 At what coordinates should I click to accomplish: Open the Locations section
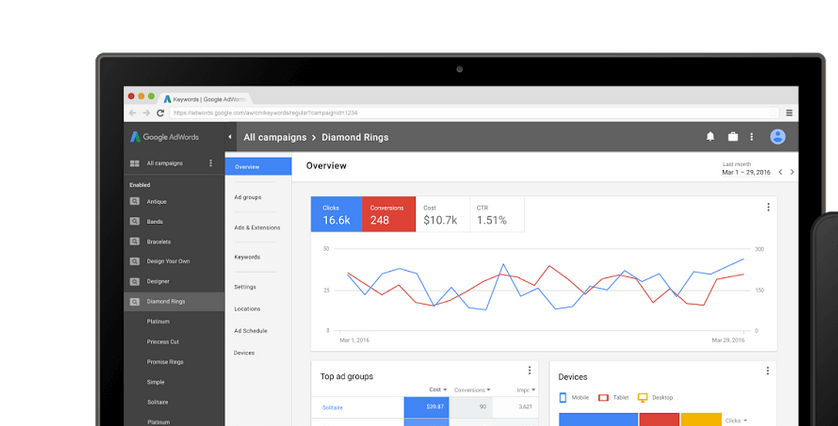247,309
